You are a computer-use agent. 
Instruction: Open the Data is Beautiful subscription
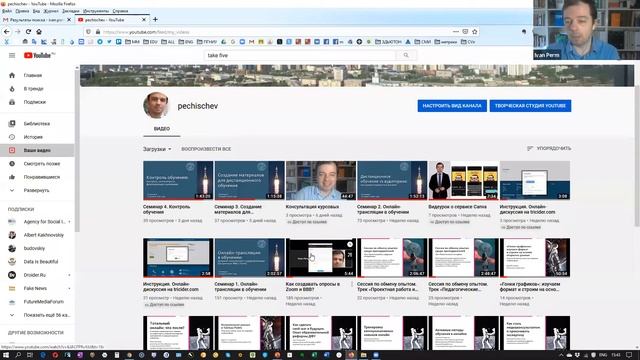point(37,261)
